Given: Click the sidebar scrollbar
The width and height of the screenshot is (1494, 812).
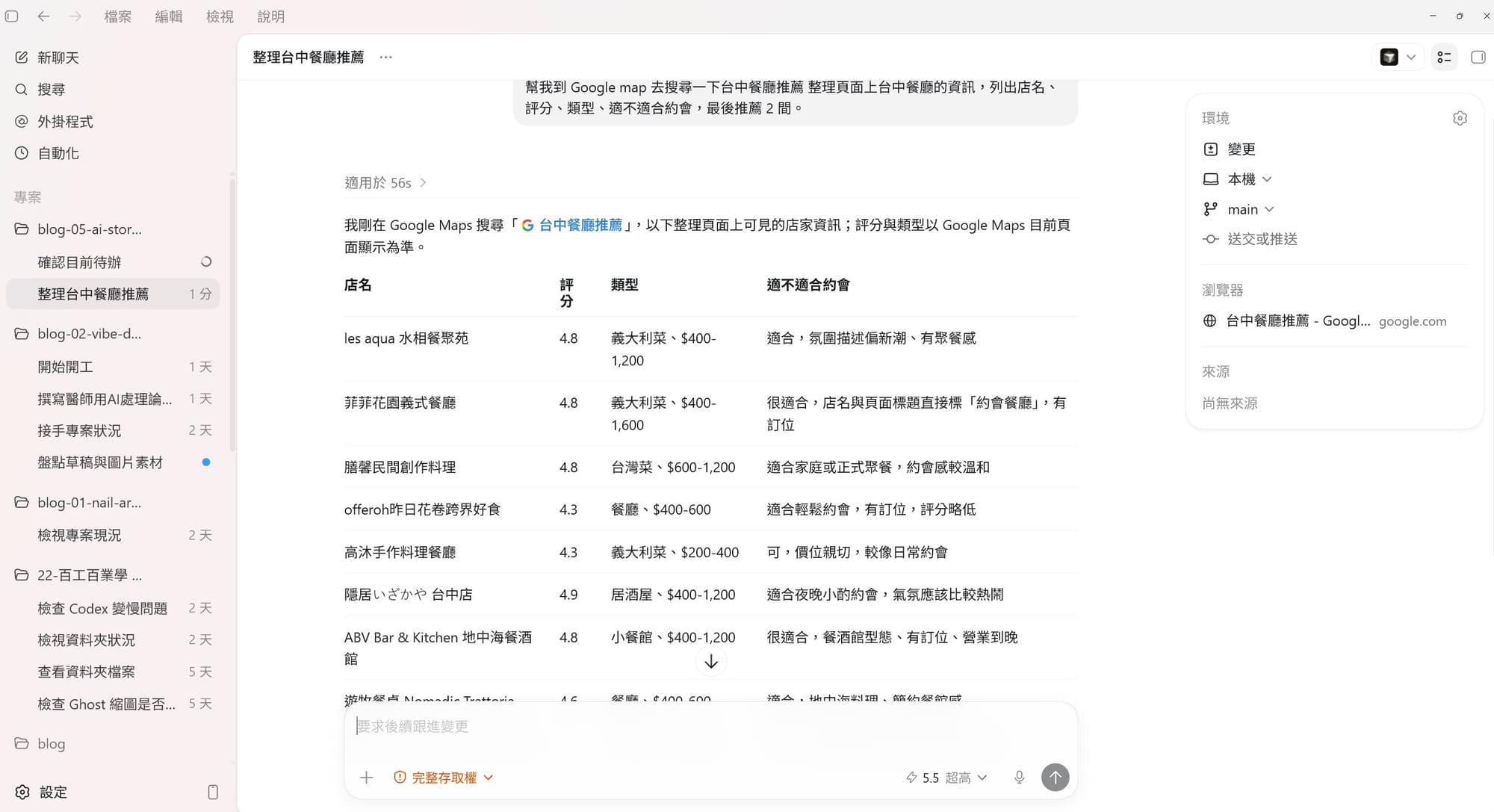Looking at the screenshot, I should [232, 314].
